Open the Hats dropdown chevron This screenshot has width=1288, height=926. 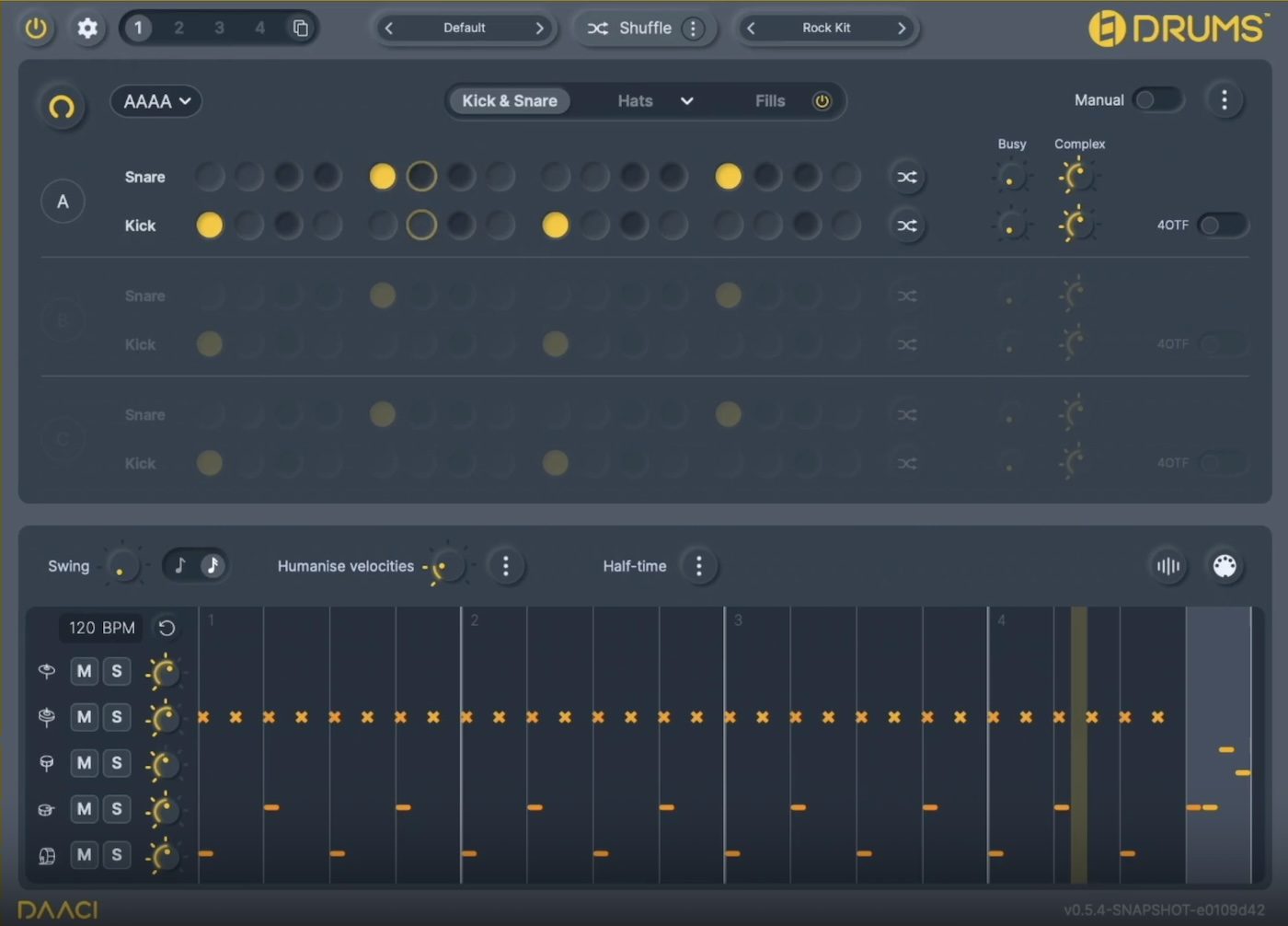click(x=687, y=101)
